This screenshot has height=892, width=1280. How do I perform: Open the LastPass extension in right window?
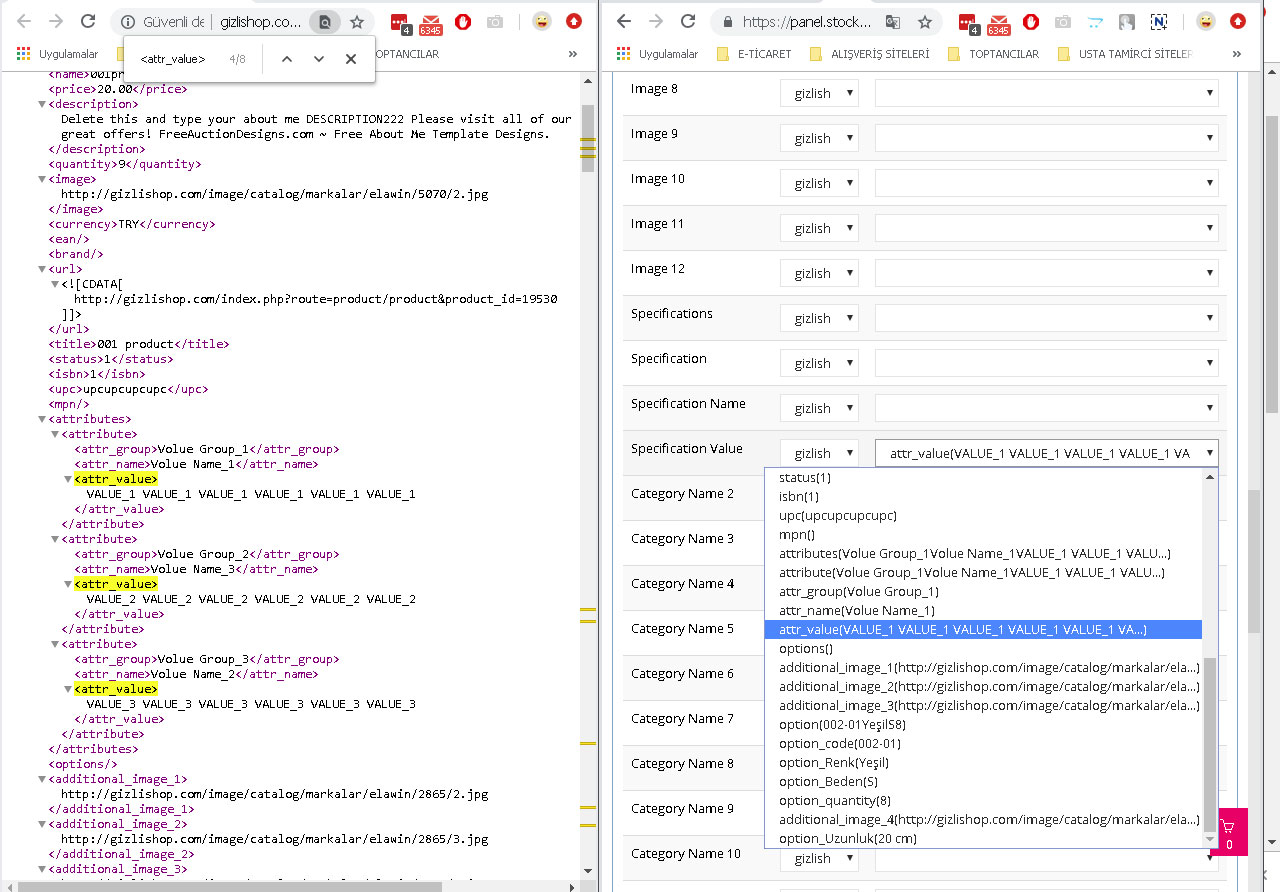click(x=967, y=21)
